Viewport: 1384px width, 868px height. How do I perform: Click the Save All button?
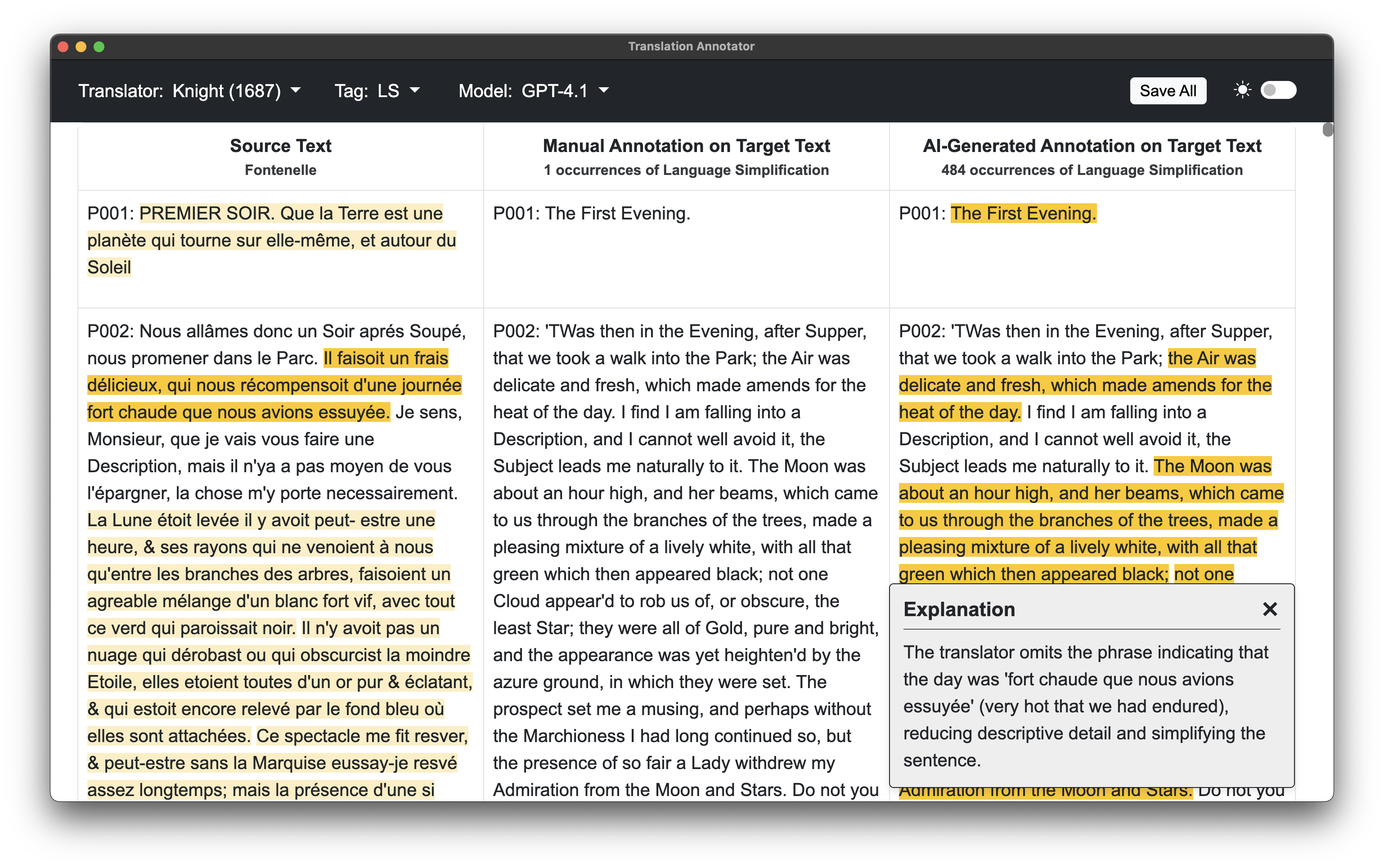(x=1167, y=91)
